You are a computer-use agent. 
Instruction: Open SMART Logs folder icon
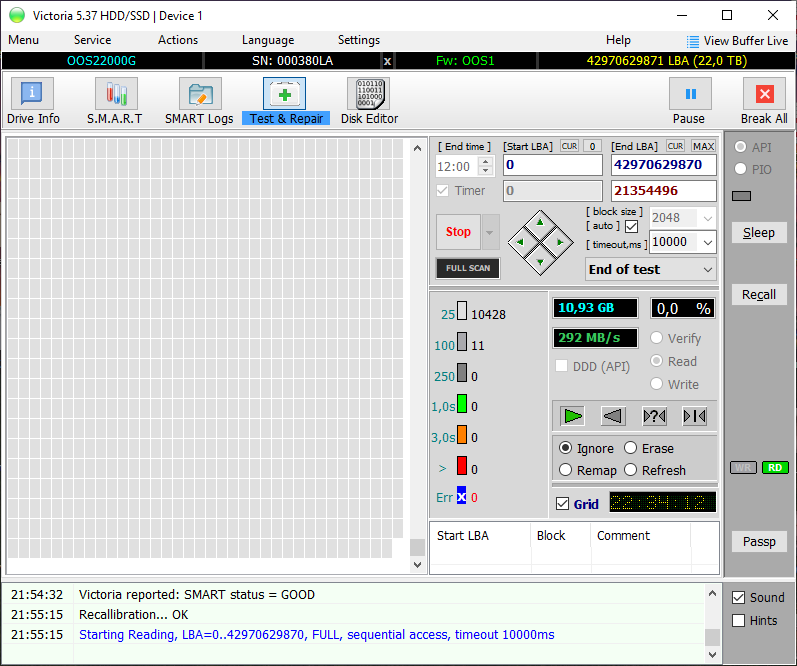(x=200, y=94)
